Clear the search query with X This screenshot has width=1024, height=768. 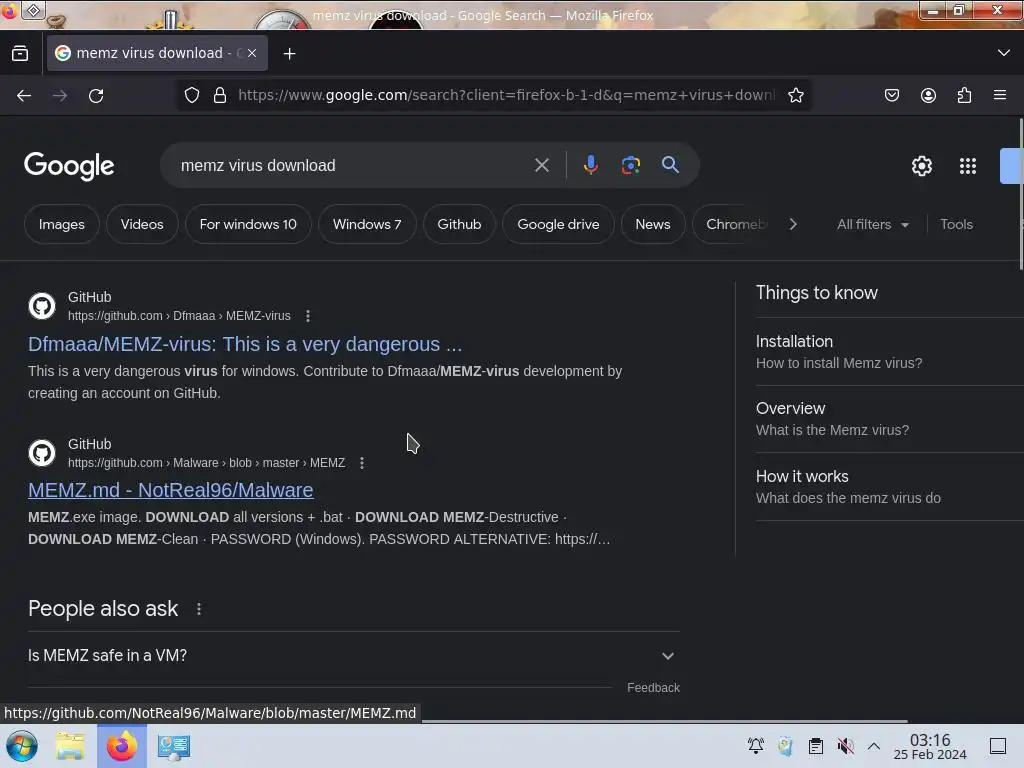[x=541, y=165]
